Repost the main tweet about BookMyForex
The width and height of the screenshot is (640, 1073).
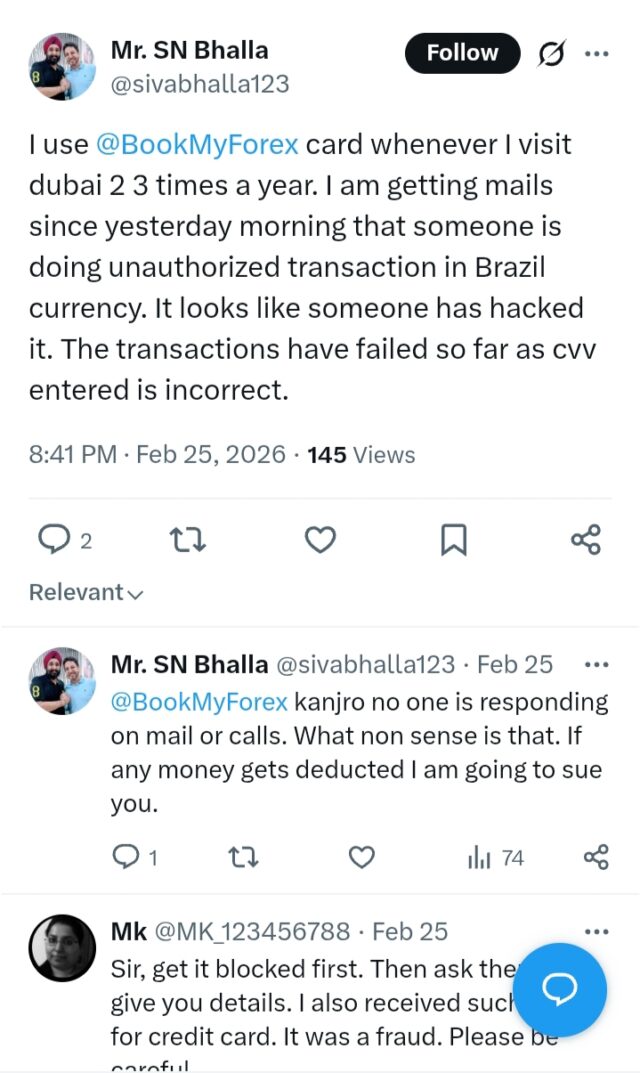pyautogui.click(x=187, y=540)
